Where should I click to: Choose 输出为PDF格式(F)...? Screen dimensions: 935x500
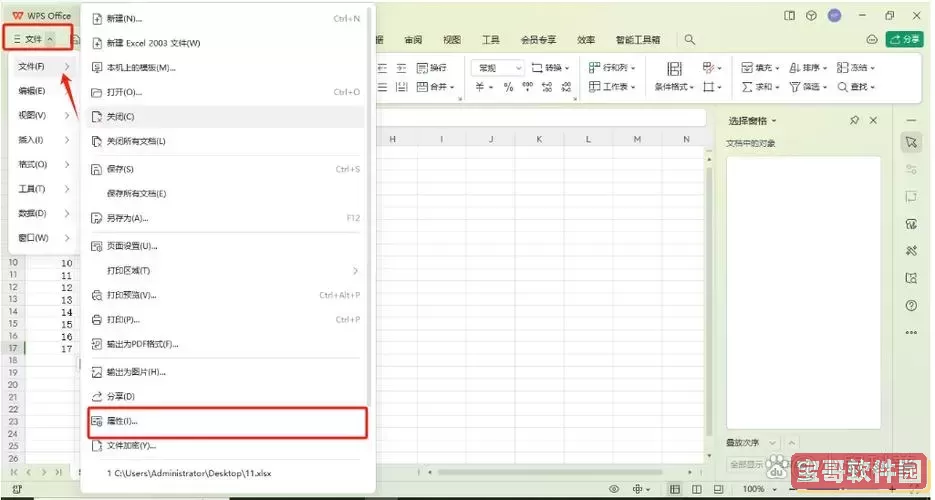(225, 344)
